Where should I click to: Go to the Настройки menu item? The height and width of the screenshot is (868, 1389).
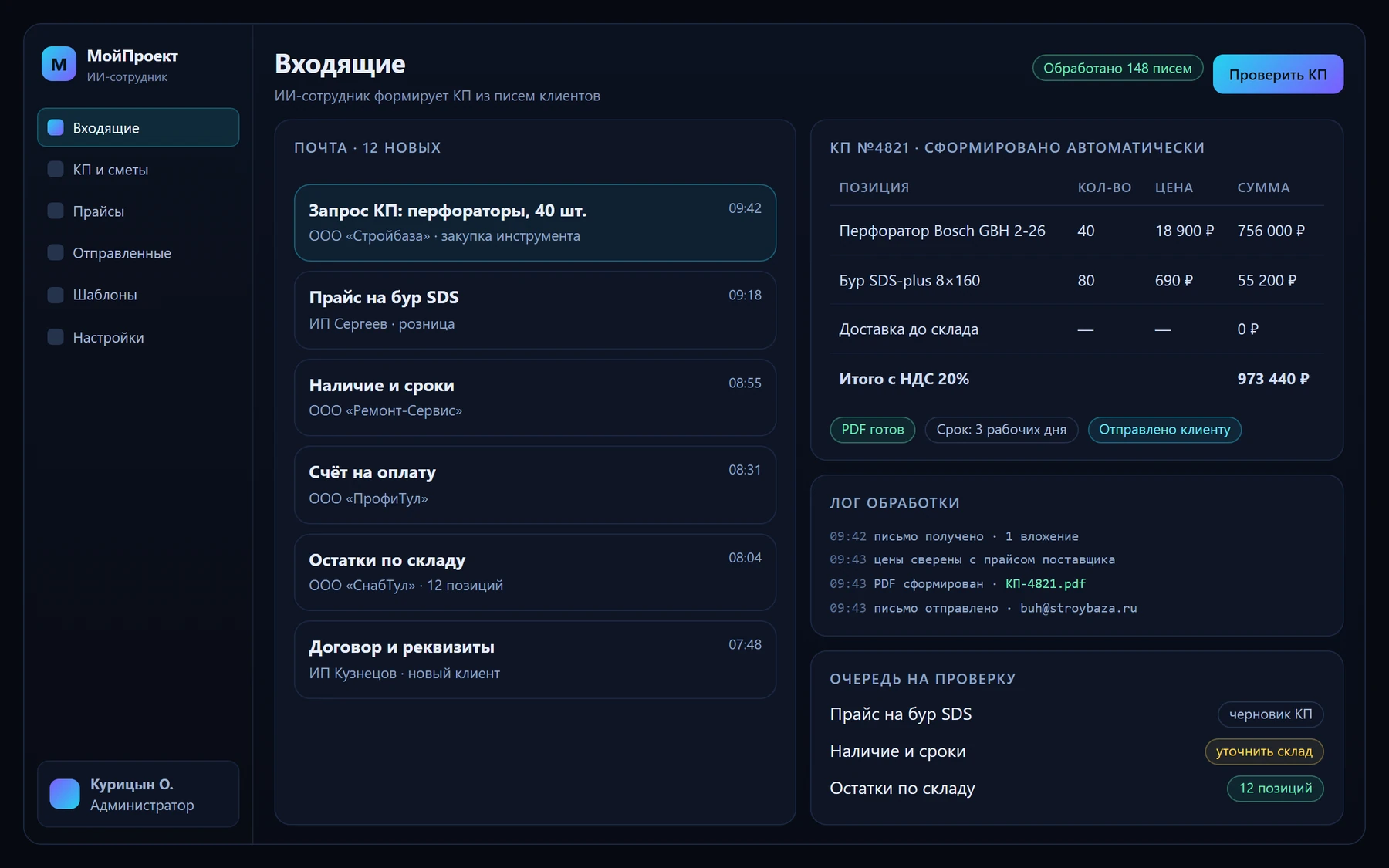[138, 337]
